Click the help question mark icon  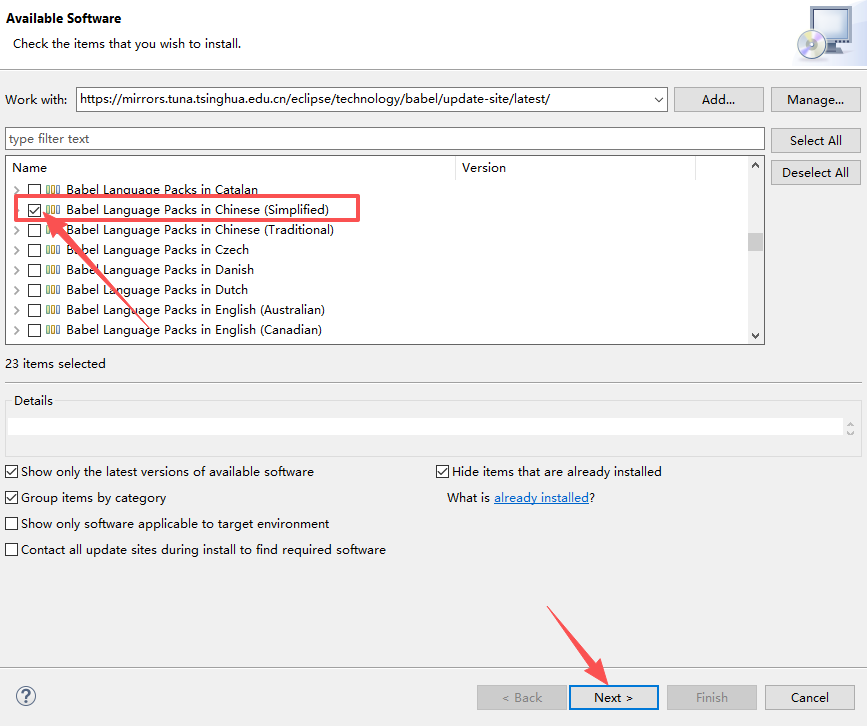pyautogui.click(x=26, y=696)
